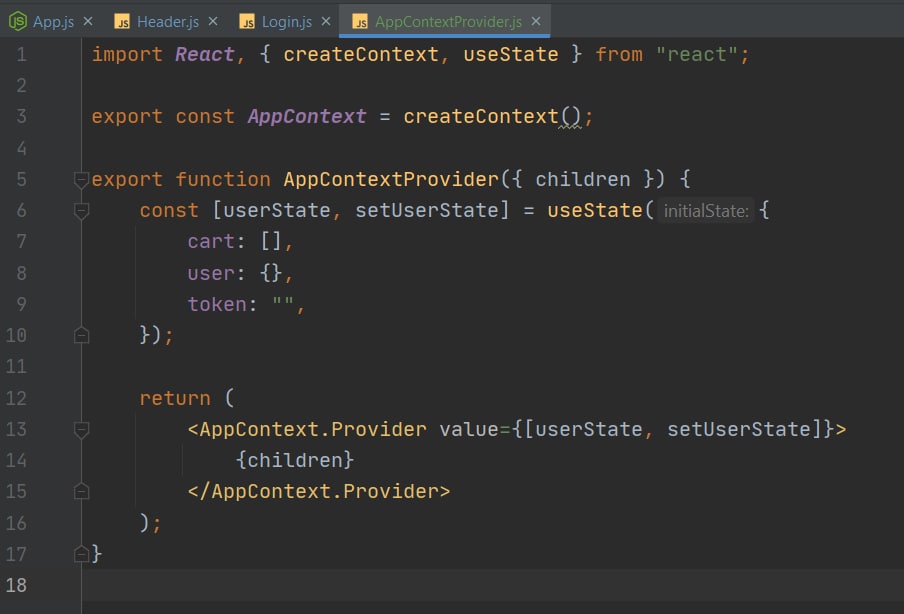
Task: Close the Header.js editor tab
Action: pos(212,21)
